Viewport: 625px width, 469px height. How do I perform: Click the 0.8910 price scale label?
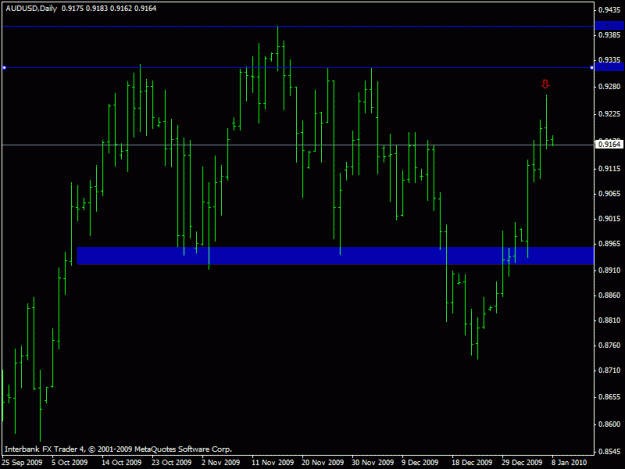(x=609, y=270)
